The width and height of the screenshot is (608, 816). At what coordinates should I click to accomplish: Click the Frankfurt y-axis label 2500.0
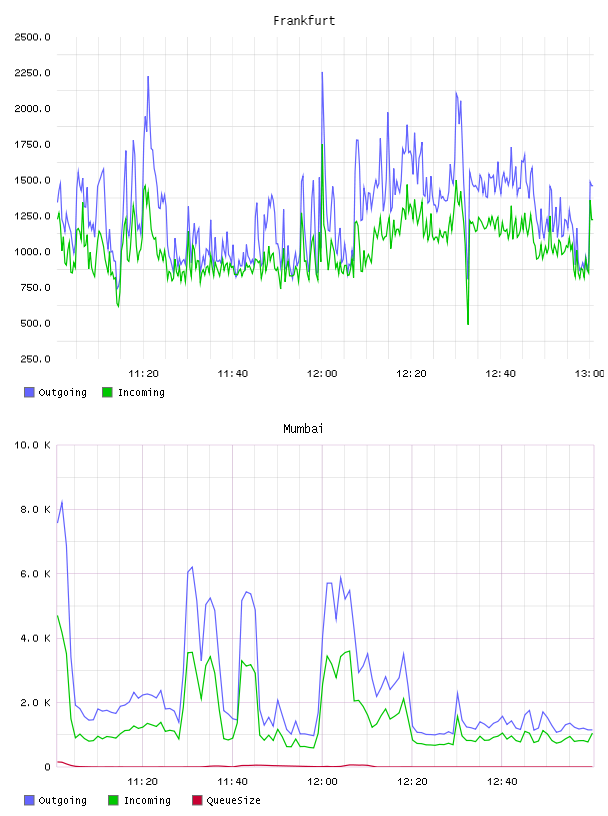[32, 37]
